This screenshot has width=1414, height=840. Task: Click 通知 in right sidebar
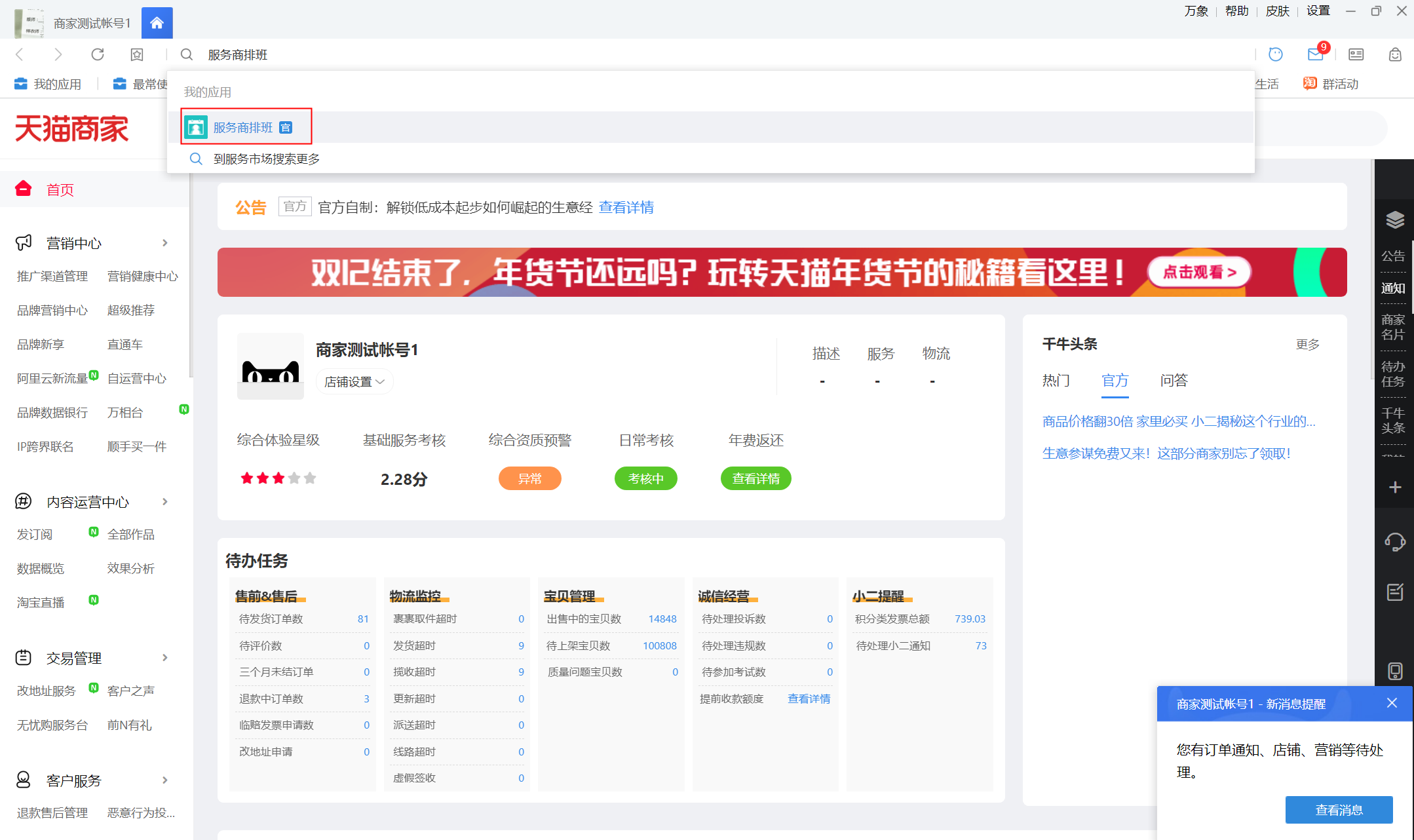pos(1393,288)
